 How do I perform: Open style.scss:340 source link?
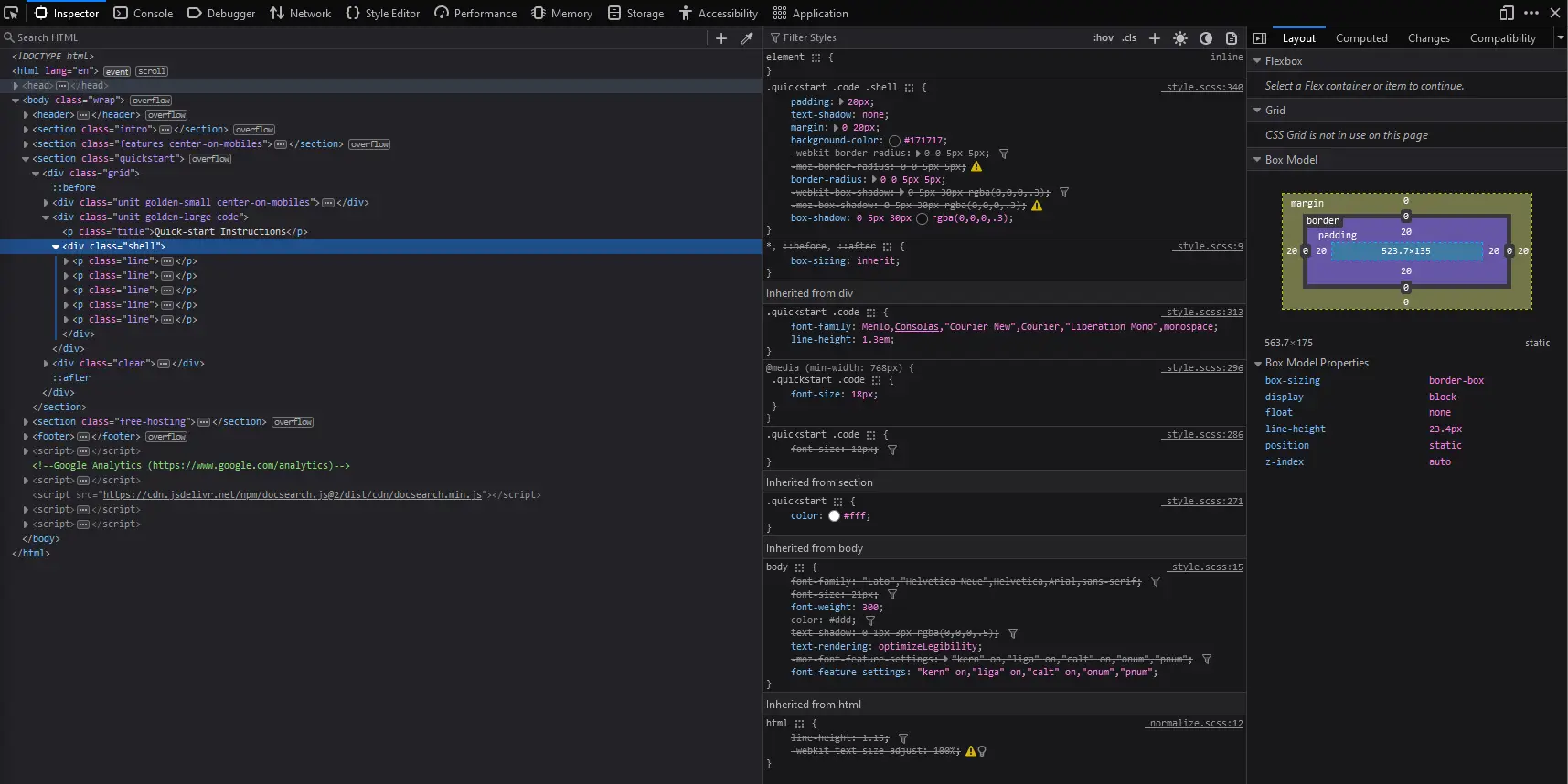click(x=1204, y=88)
